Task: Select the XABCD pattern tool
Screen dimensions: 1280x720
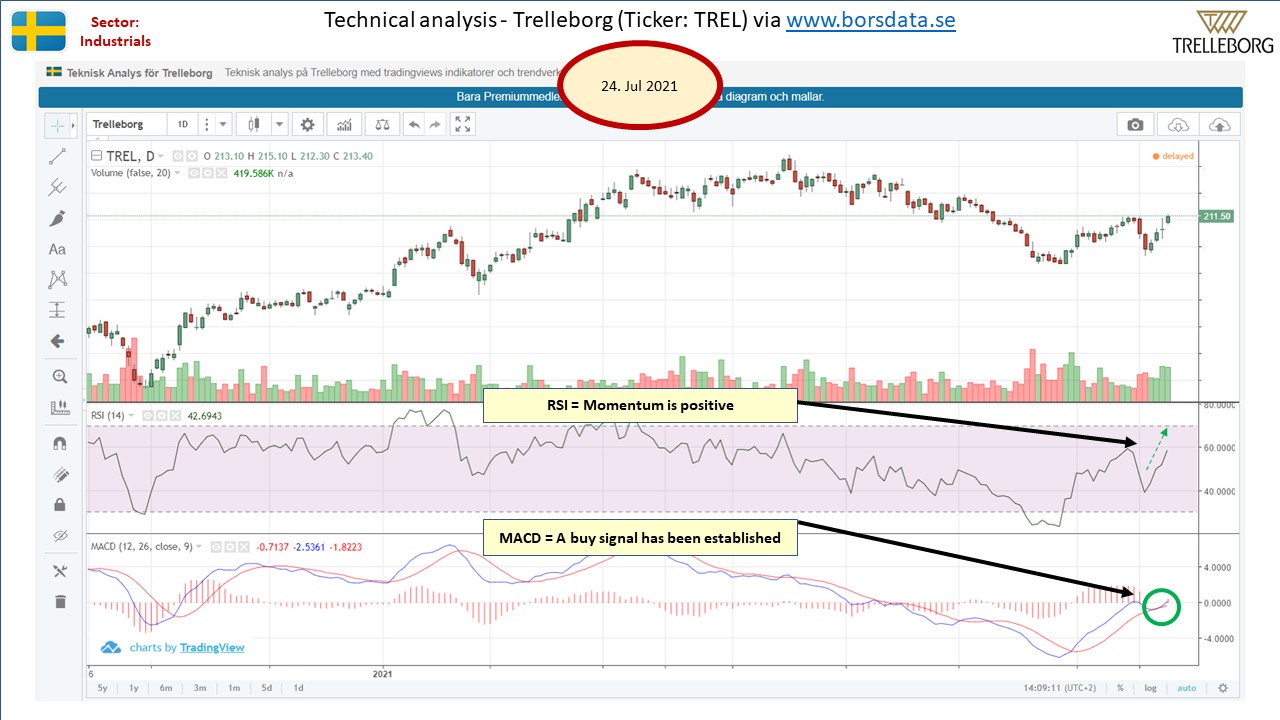Action: click(58, 279)
